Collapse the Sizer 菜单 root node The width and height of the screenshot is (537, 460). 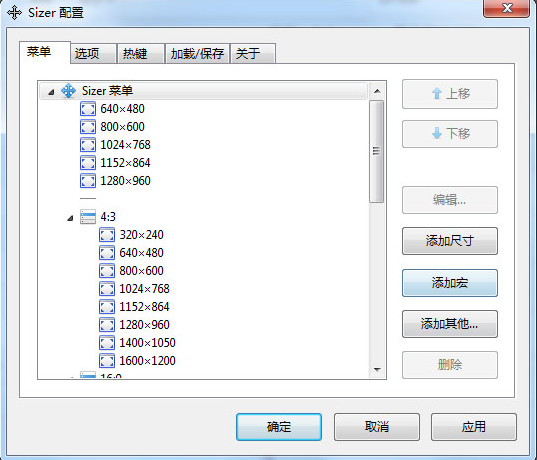(x=51, y=91)
